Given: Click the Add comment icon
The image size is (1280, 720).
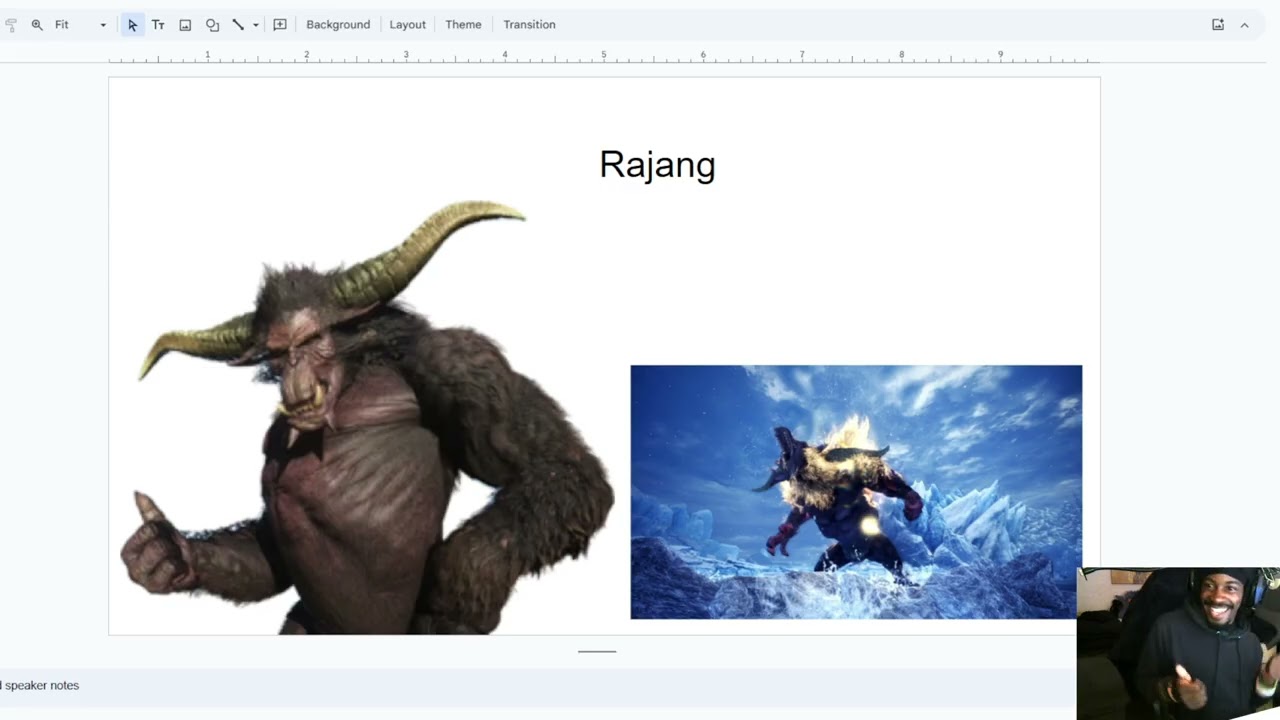Looking at the screenshot, I should [280, 25].
